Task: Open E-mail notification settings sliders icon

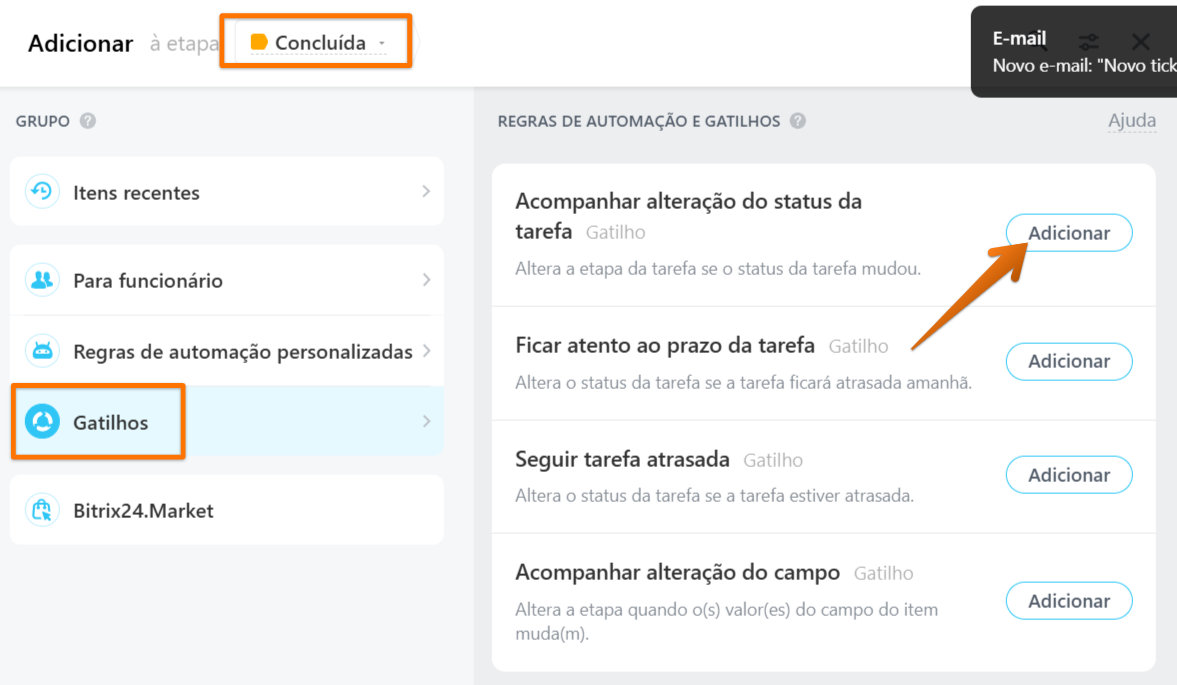Action: (1088, 41)
